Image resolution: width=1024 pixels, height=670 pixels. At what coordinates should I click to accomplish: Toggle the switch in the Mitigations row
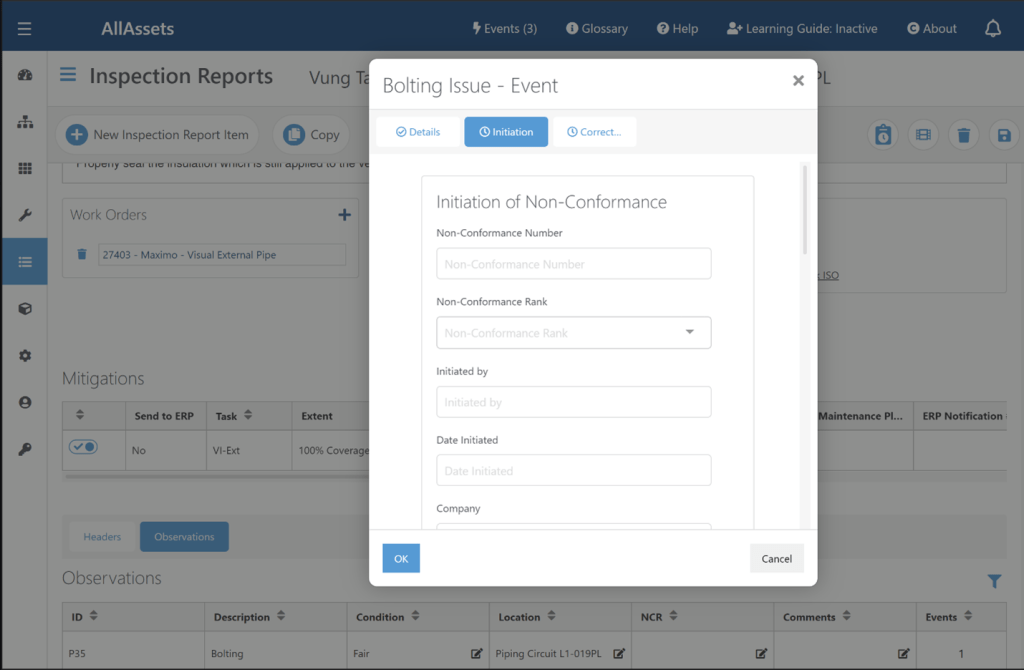coord(82,446)
